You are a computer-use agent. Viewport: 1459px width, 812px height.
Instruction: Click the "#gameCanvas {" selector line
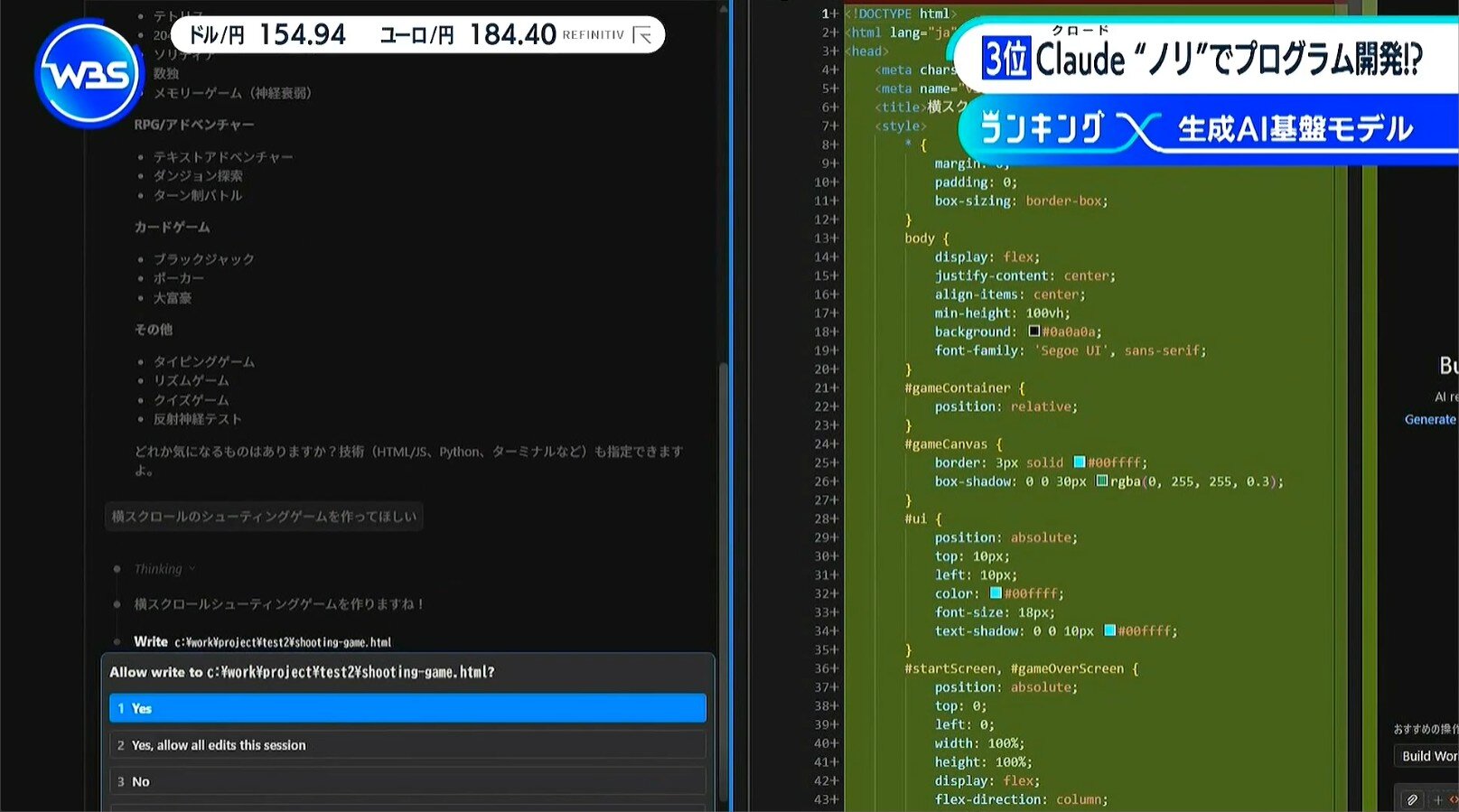(x=954, y=444)
